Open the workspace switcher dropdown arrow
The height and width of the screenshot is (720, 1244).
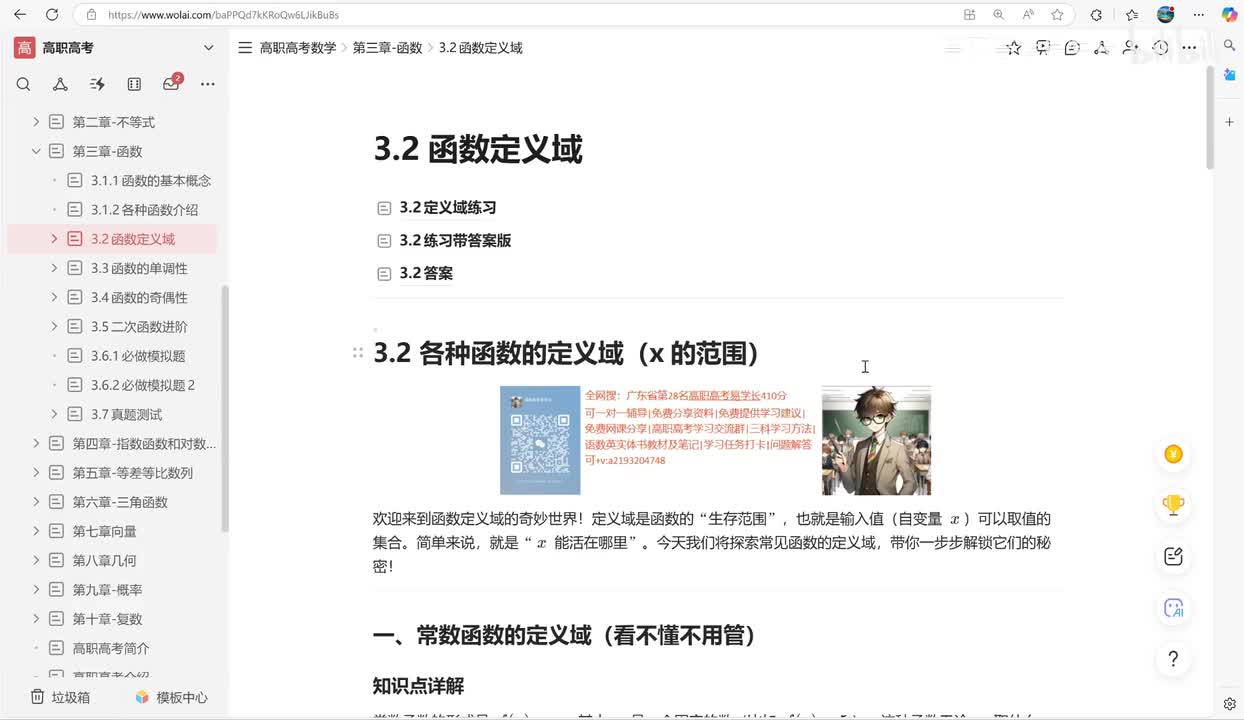(x=208, y=47)
